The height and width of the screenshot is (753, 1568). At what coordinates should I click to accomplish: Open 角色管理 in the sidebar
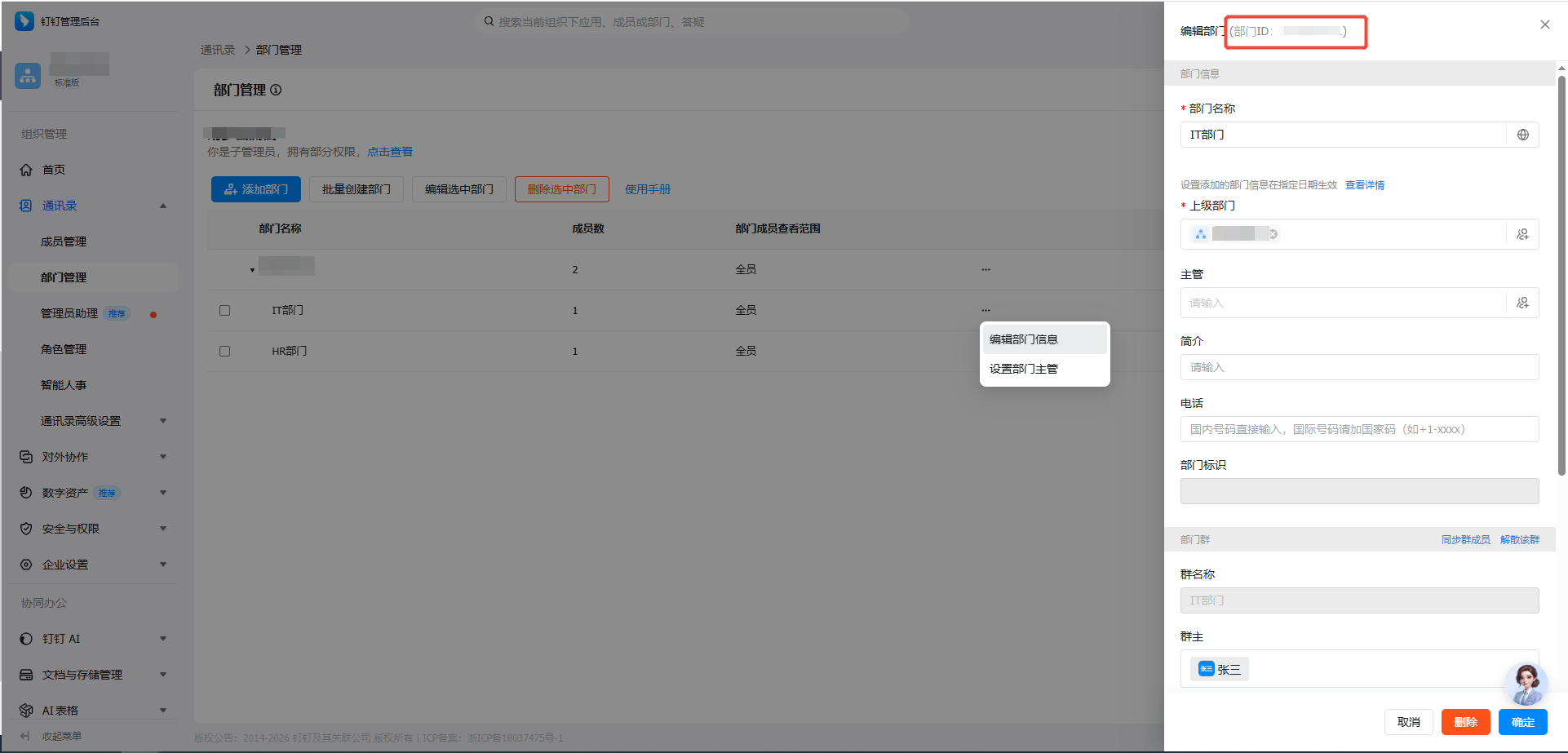(64, 349)
